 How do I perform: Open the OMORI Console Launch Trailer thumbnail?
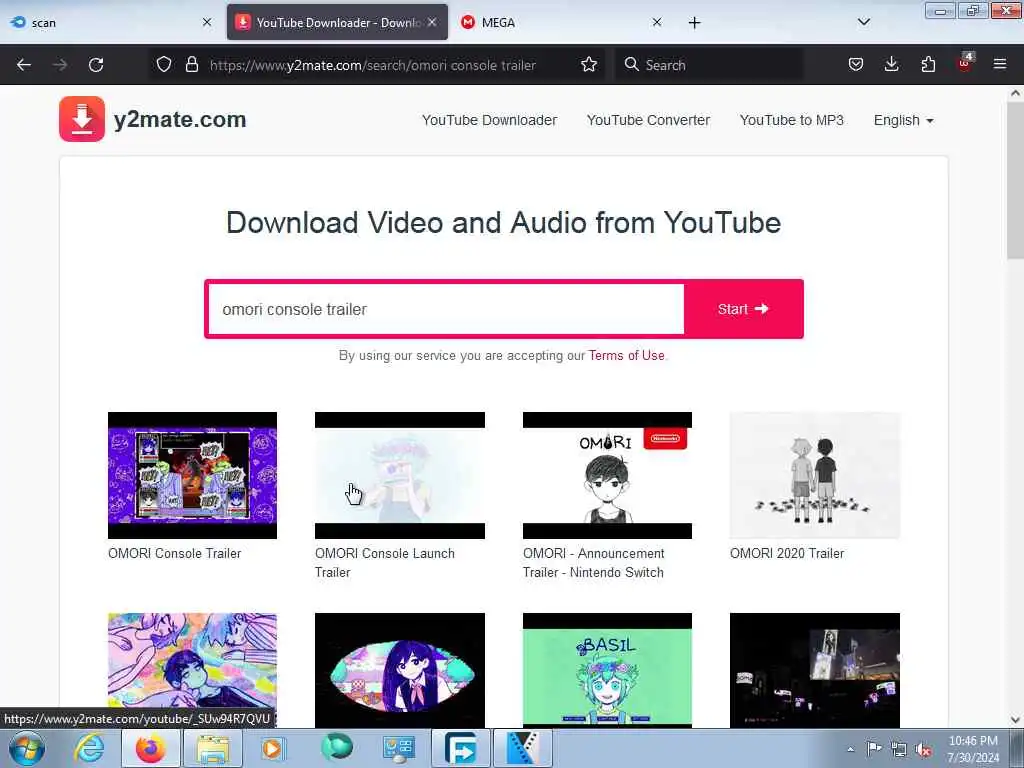pos(400,475)
